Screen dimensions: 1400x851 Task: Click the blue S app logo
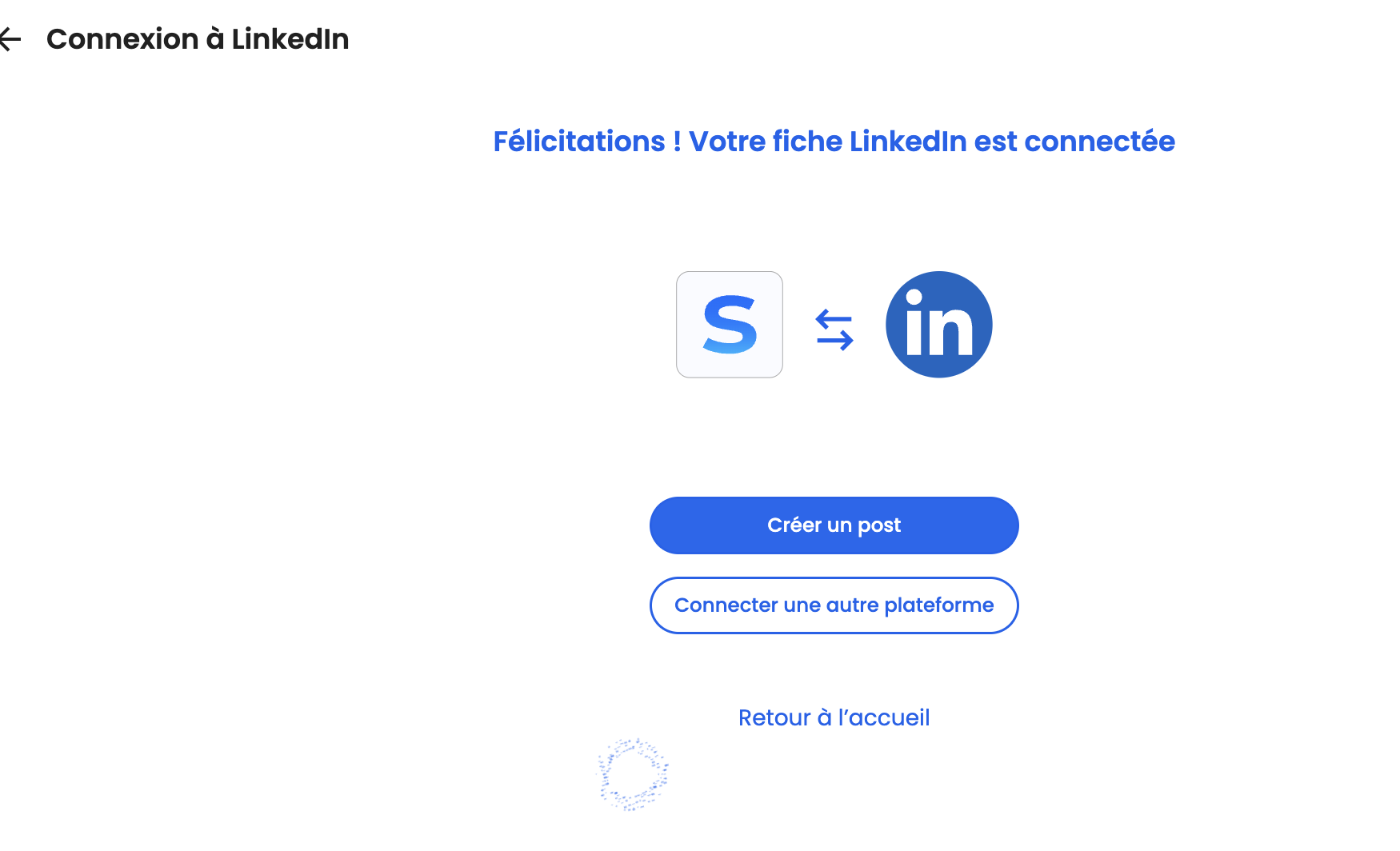coord(730,325)
